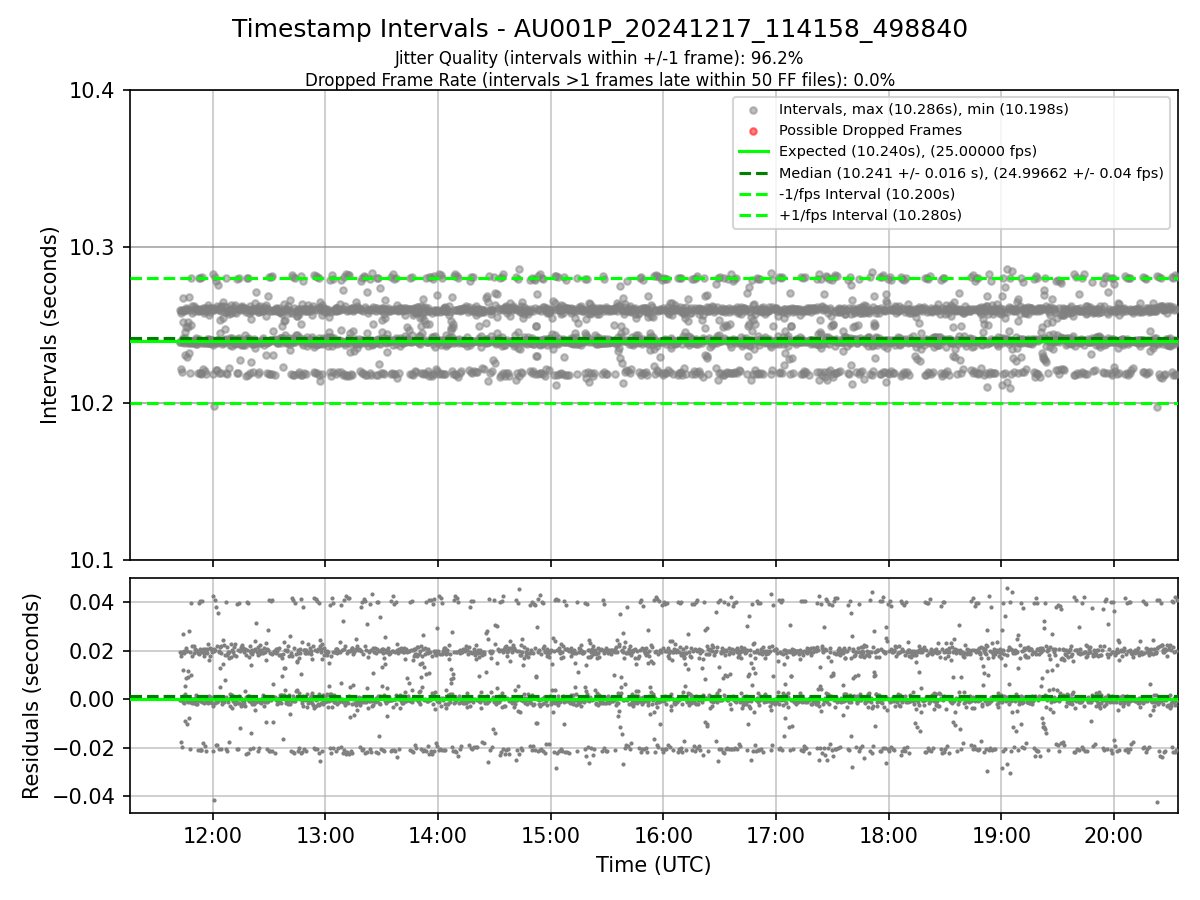Screen dimensions: 1200x900
Task: Click the 18:00 time tick label
Action: coord(889,836)
